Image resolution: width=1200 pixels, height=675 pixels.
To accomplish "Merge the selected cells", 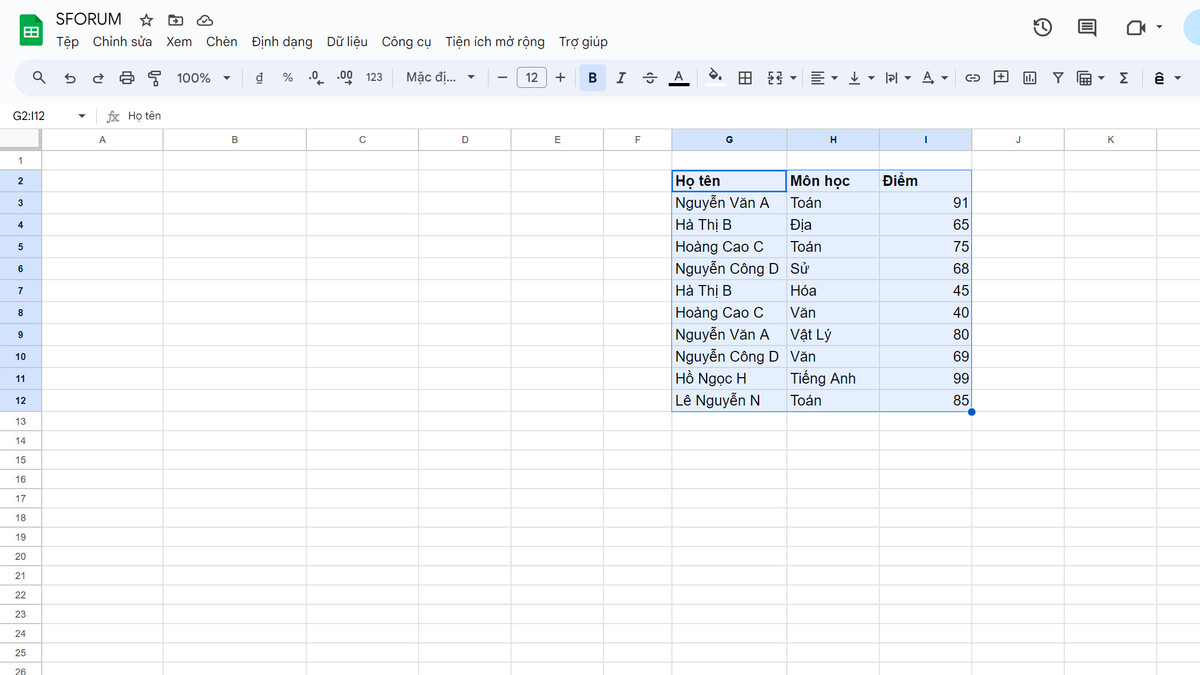I will click(x=775, y=78).
